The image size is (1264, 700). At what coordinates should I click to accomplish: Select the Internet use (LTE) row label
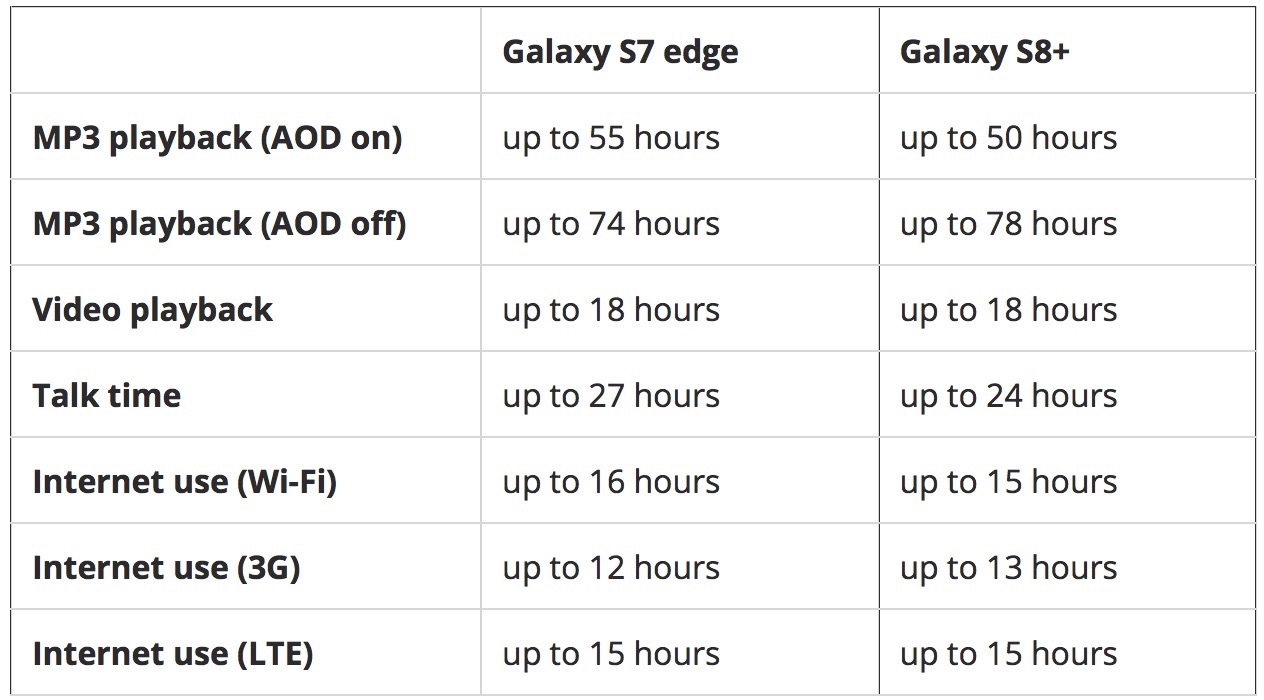tap(173, 654)
